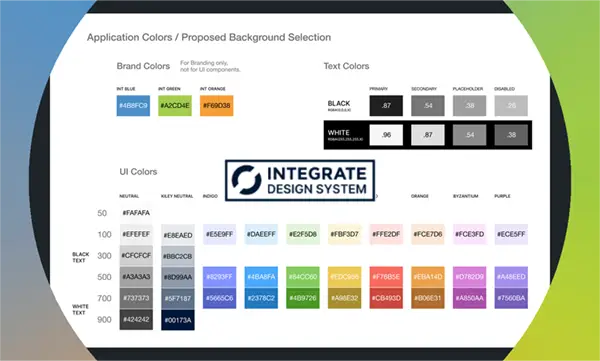Click the 'BLACK TEXT' side label
Image resolution: width=600 pixels, height=361 pixels.
(x=80, y=257)
